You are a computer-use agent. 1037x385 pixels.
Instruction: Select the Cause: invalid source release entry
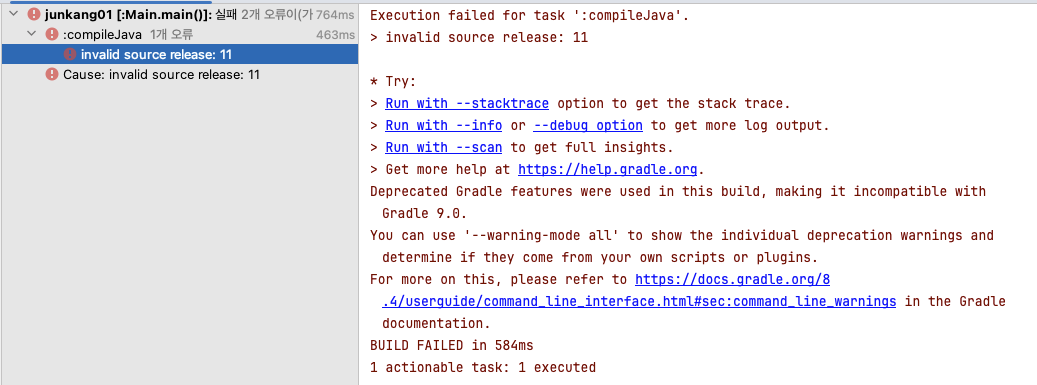point(179,74)
